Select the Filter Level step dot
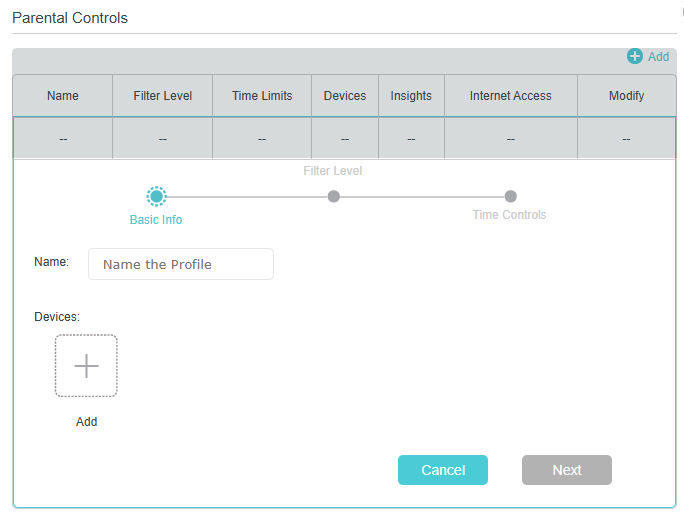 coord(333,196)
